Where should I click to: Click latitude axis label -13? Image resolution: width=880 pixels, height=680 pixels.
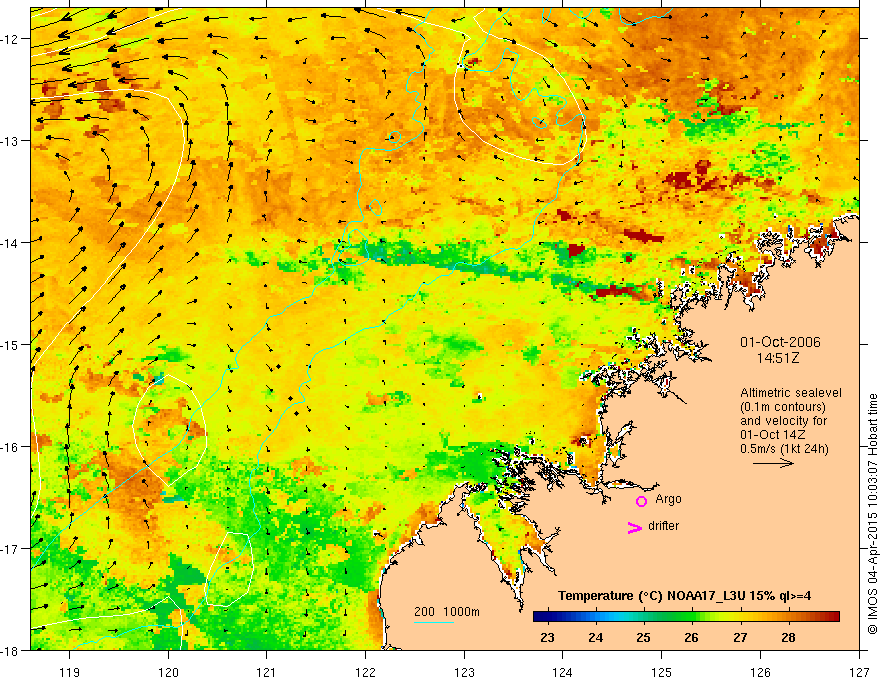[x=11, y=141]
